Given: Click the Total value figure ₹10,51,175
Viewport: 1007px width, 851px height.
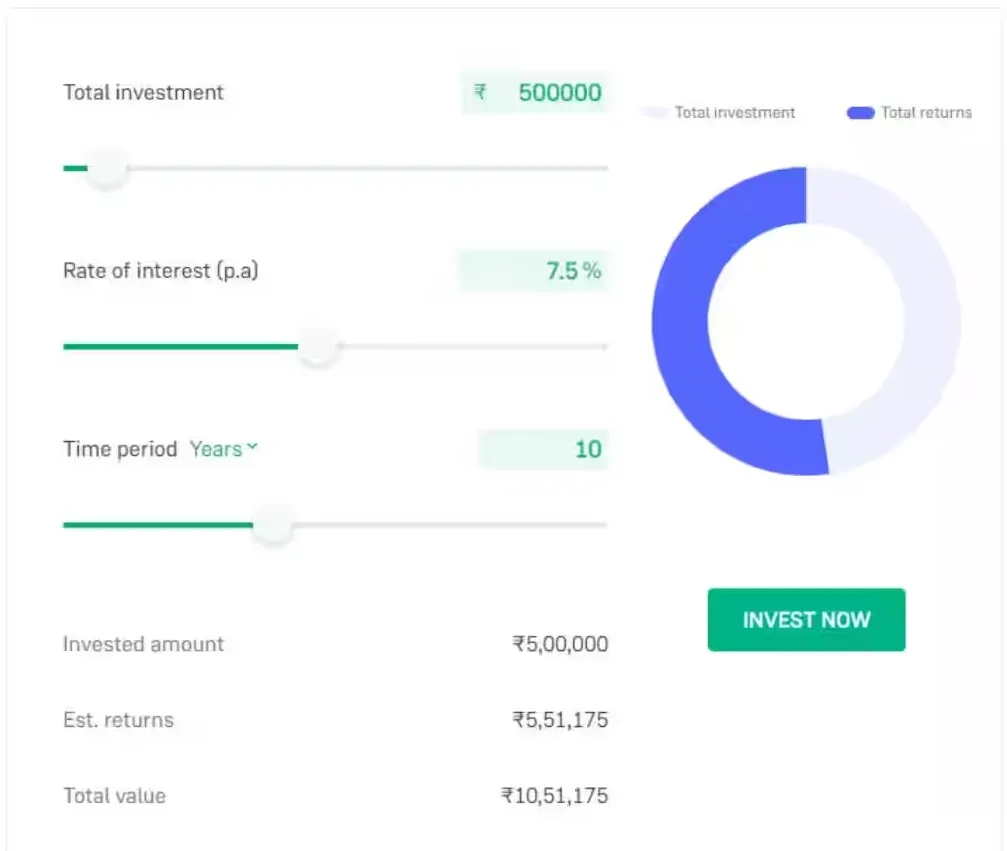Looking at the screenshot, I should [554, 796].
